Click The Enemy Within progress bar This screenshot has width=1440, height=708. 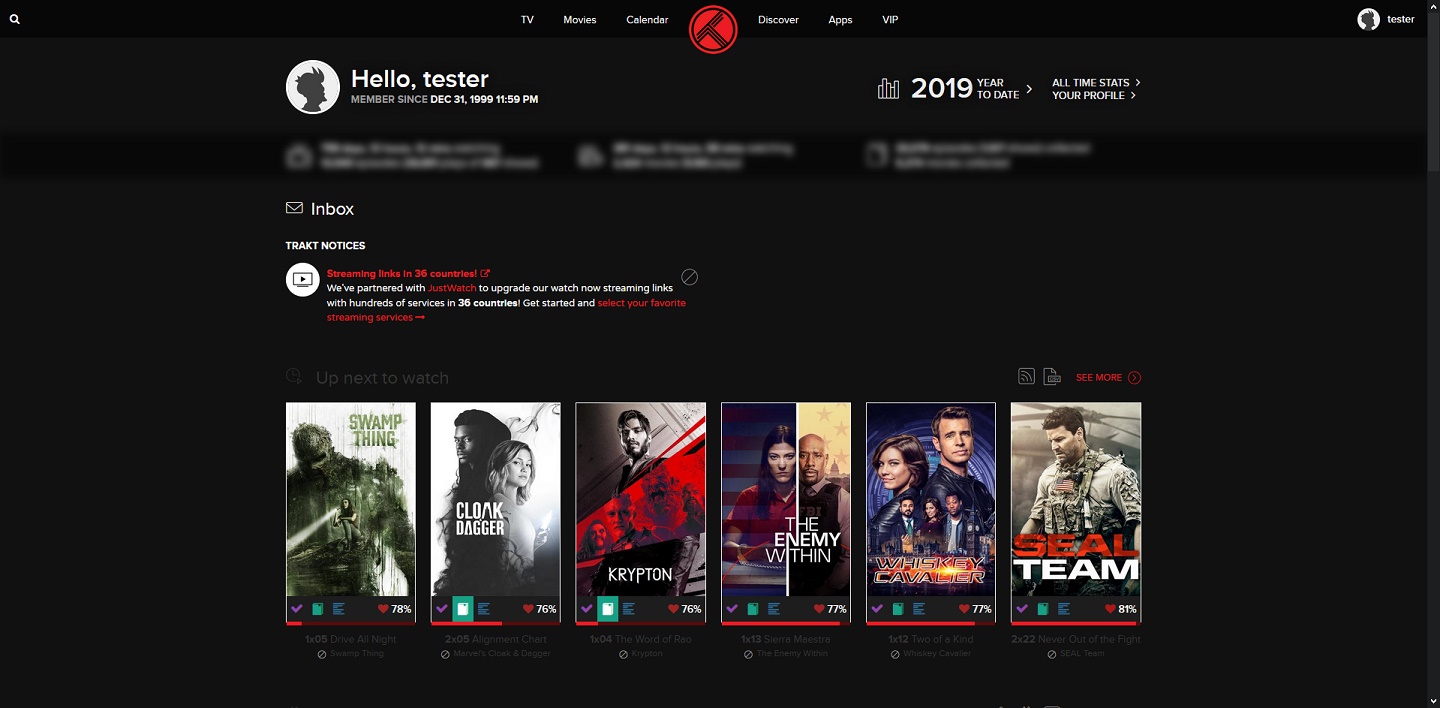(x=786, y=623)
